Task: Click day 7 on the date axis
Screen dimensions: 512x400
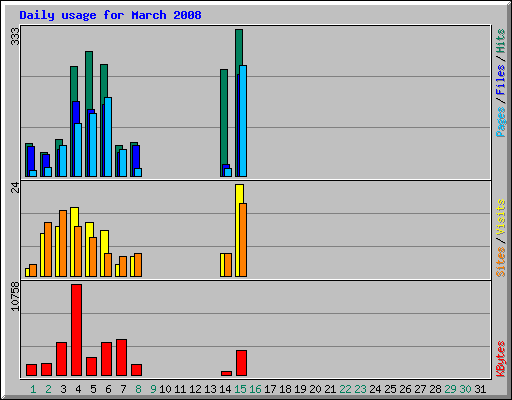Action: pos(123,389)
